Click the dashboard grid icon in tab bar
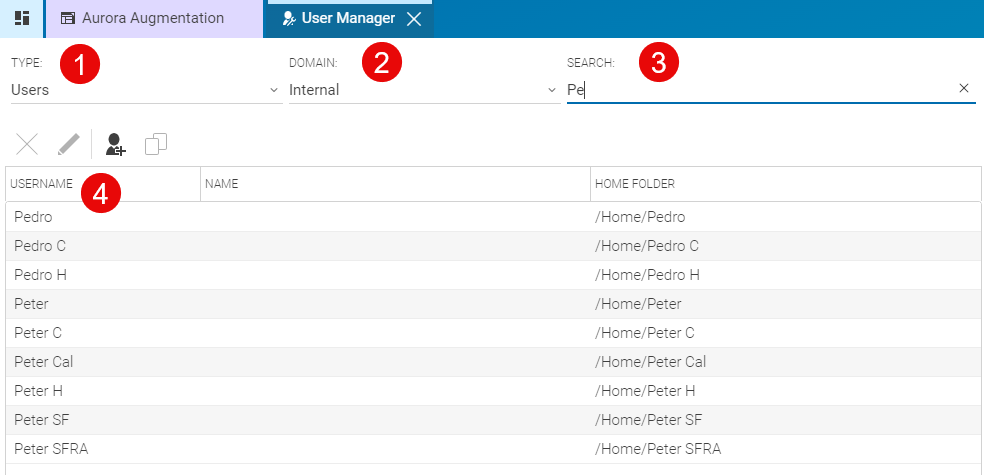984x475 pixels. point(21,18)
